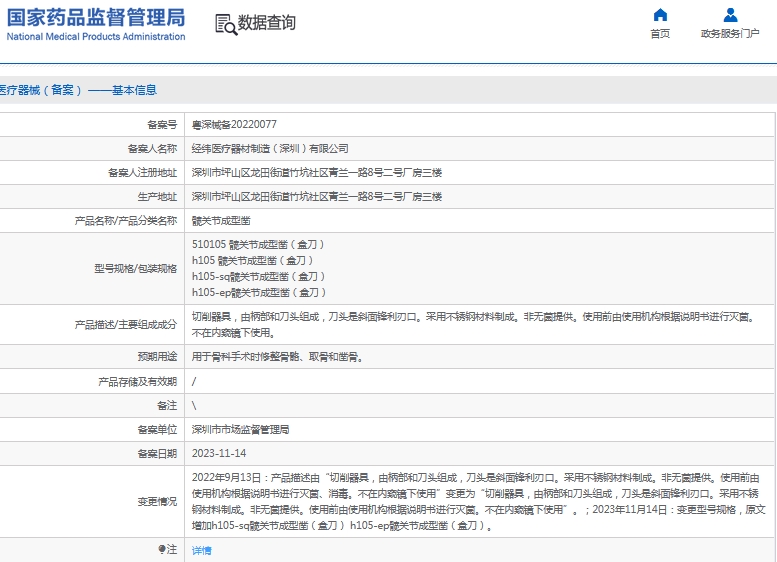Viewport: 777px width, 562px height.
Task: Open the 政务服务门户 person icon
Action: pos(730,15)
